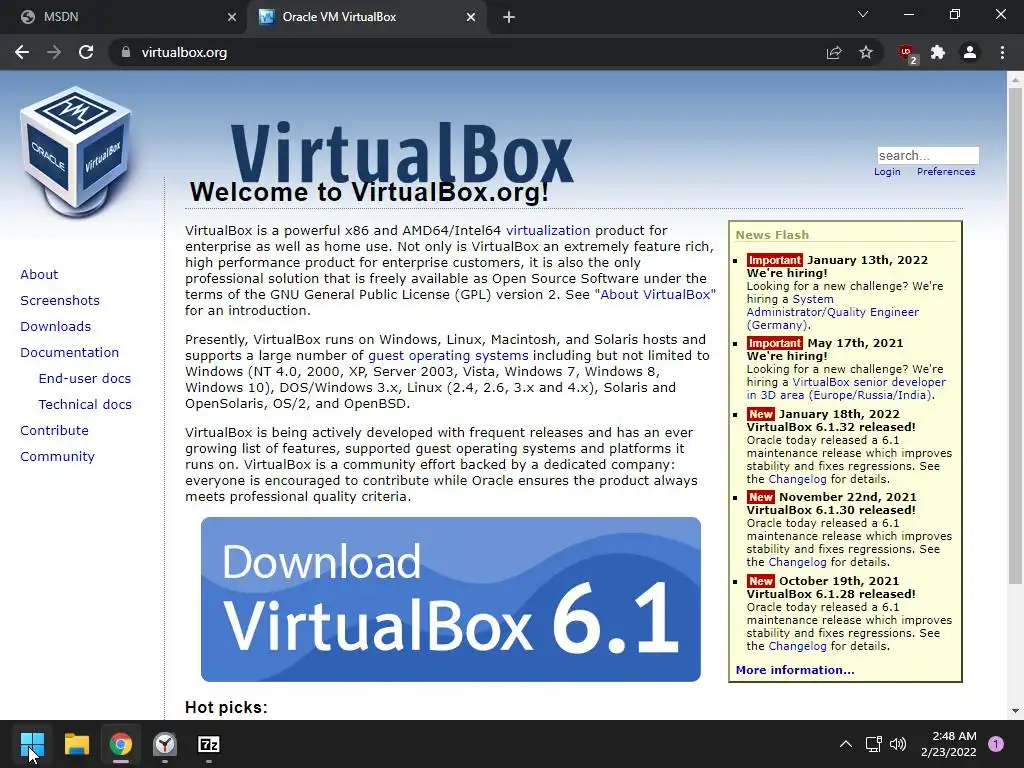The height and width of the screenshot is (768, 1024).
Task: Open Changelog link for 6.1.30 release
Action: click(797, 562)
